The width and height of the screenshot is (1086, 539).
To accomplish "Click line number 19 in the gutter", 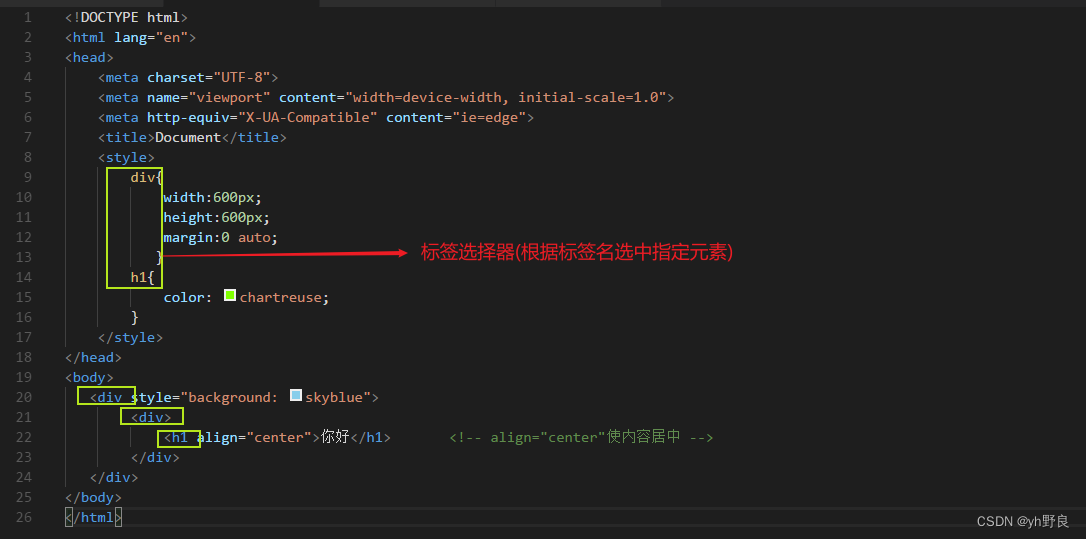I will tap(24, 377).
